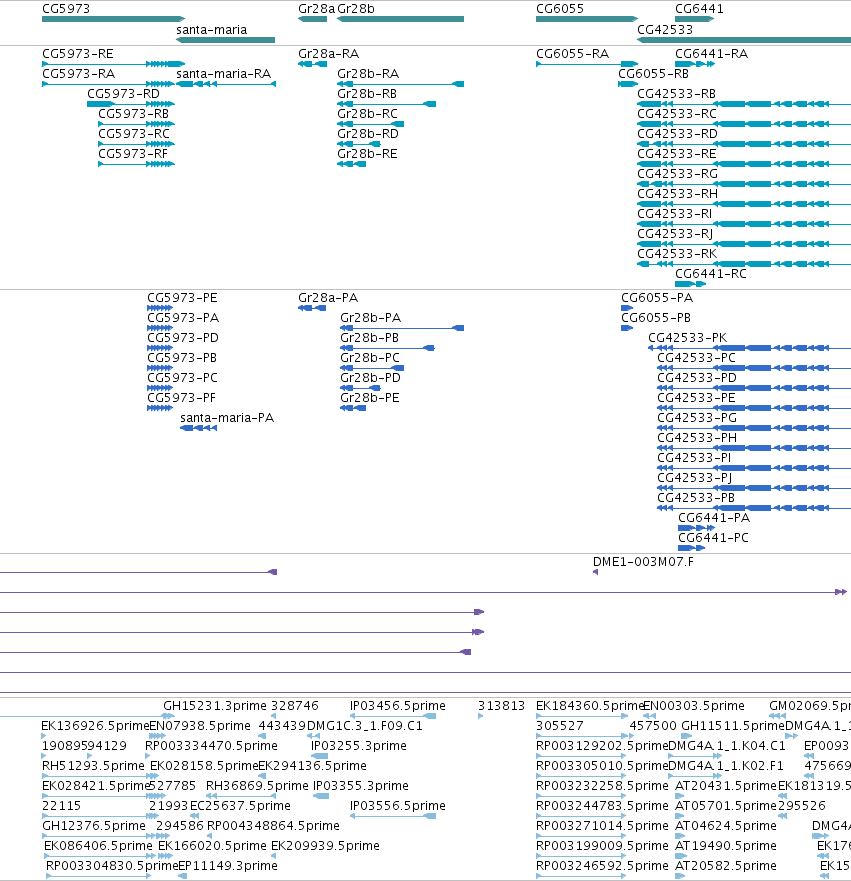
Task: Click polypeptide CG6055-PA
Action: coord(627,308)
